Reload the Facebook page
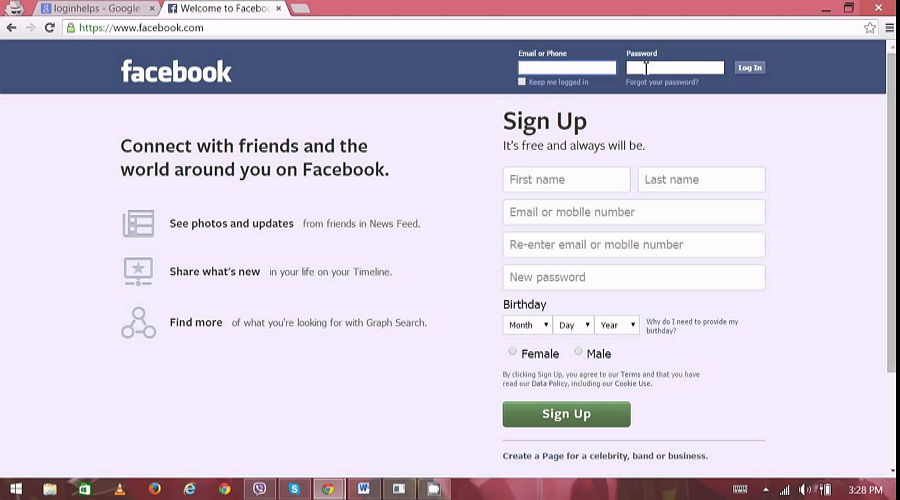900x500 pixels. (49, 28)
